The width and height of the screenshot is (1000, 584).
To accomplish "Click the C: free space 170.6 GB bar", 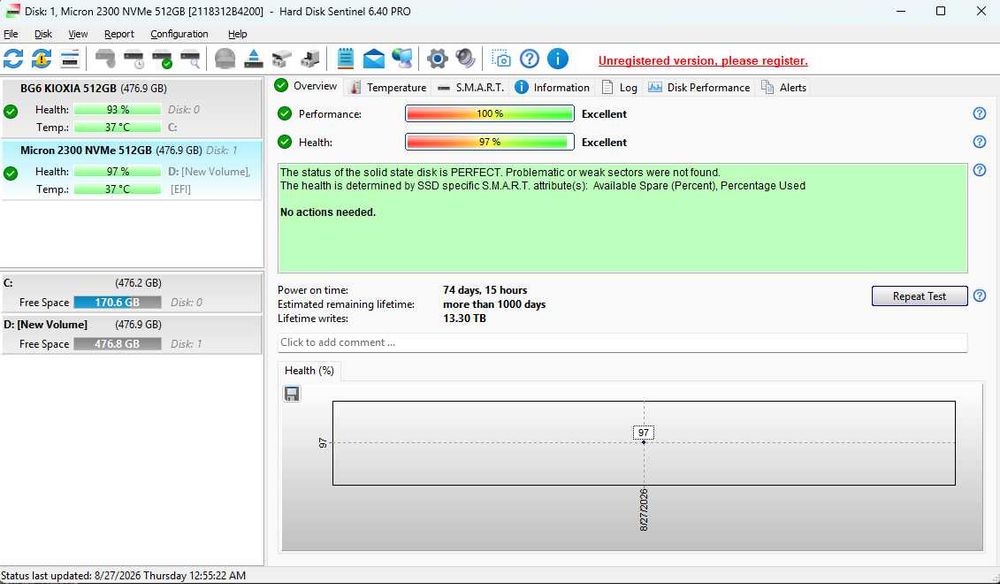I will (117, 302).
